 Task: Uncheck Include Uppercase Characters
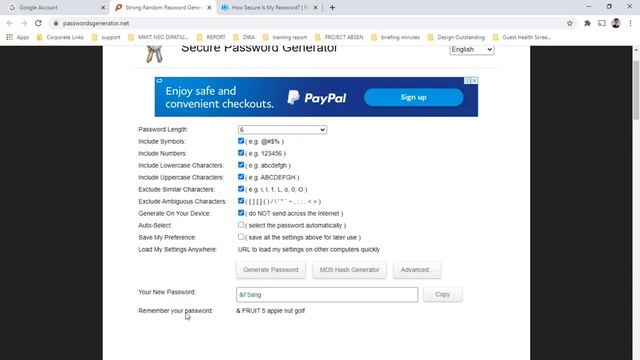coord(241,177)
